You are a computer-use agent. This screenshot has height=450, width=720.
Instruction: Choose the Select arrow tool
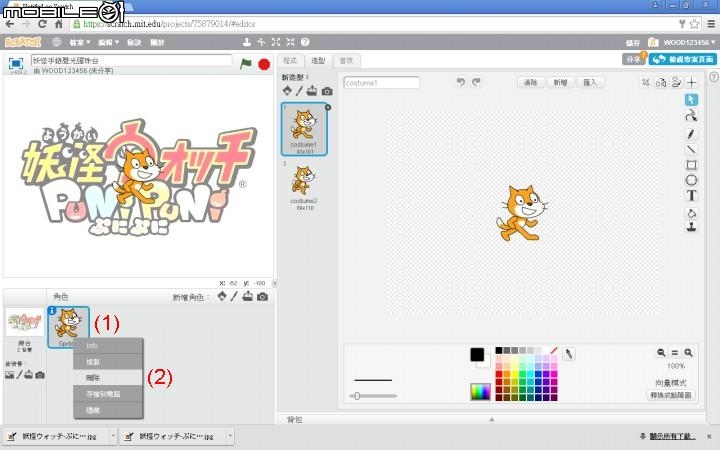(x=691, y=100)
